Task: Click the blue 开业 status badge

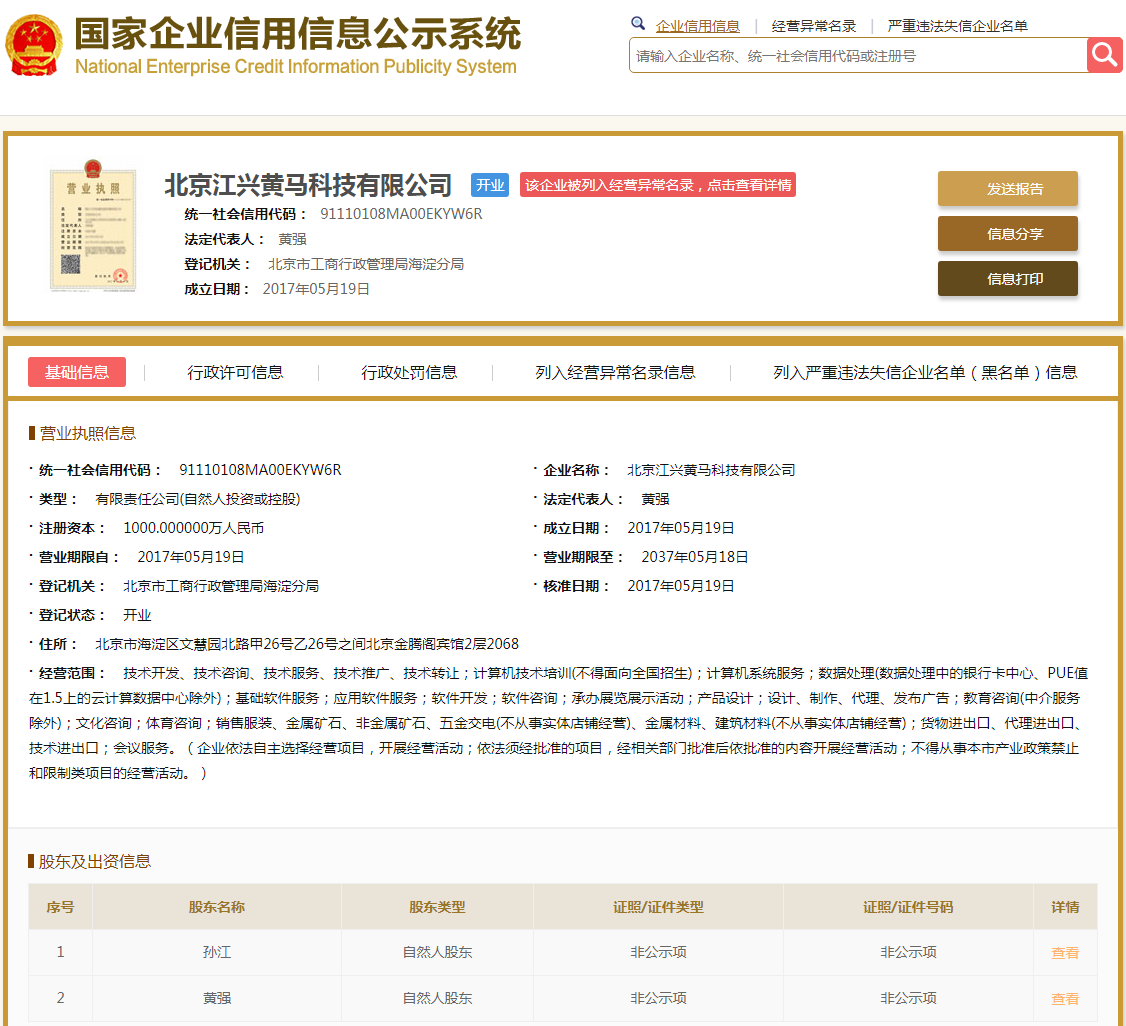Action: (x=490, y=185)
